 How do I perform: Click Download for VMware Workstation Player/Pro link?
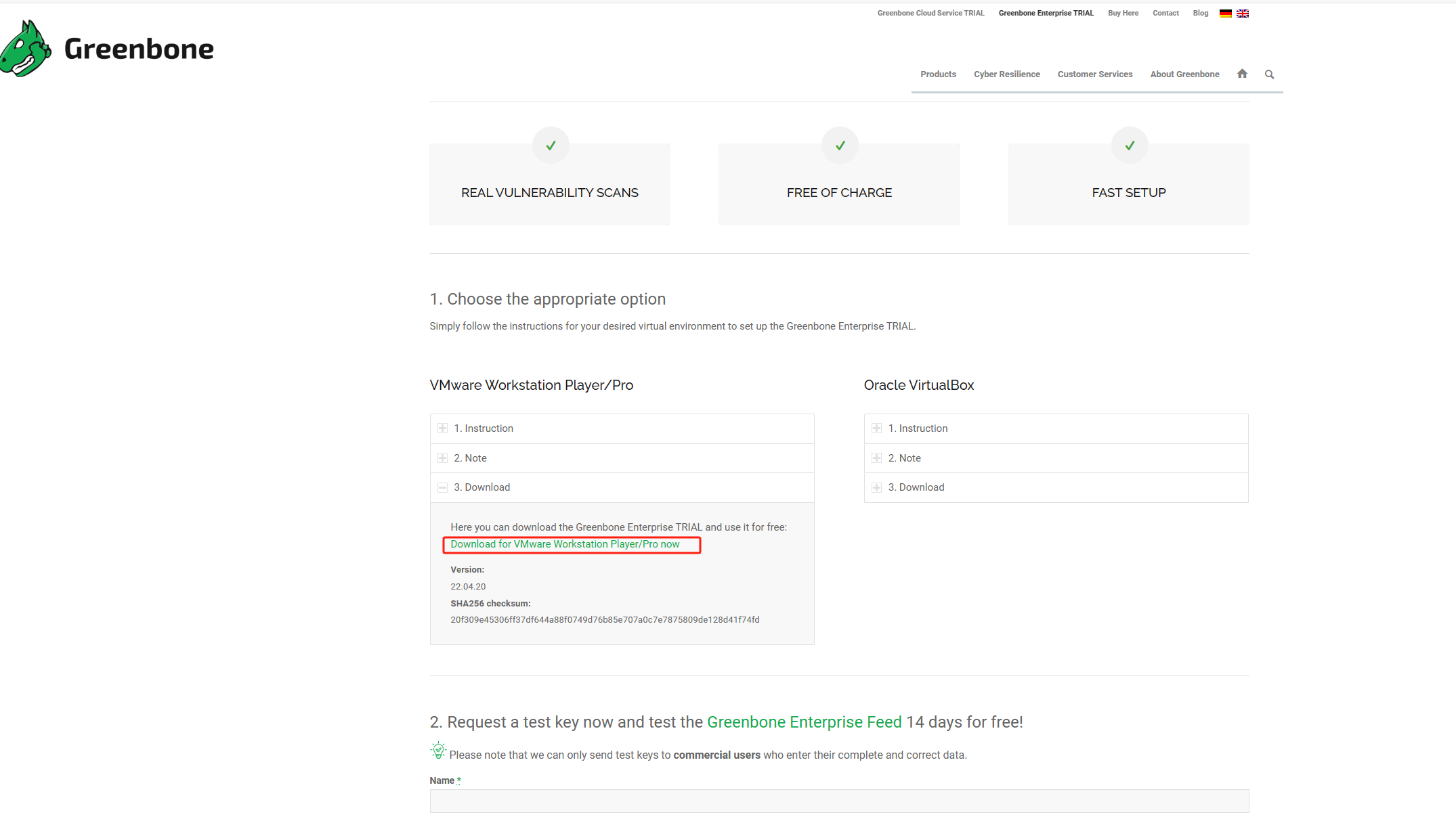[x=565, y=544]
